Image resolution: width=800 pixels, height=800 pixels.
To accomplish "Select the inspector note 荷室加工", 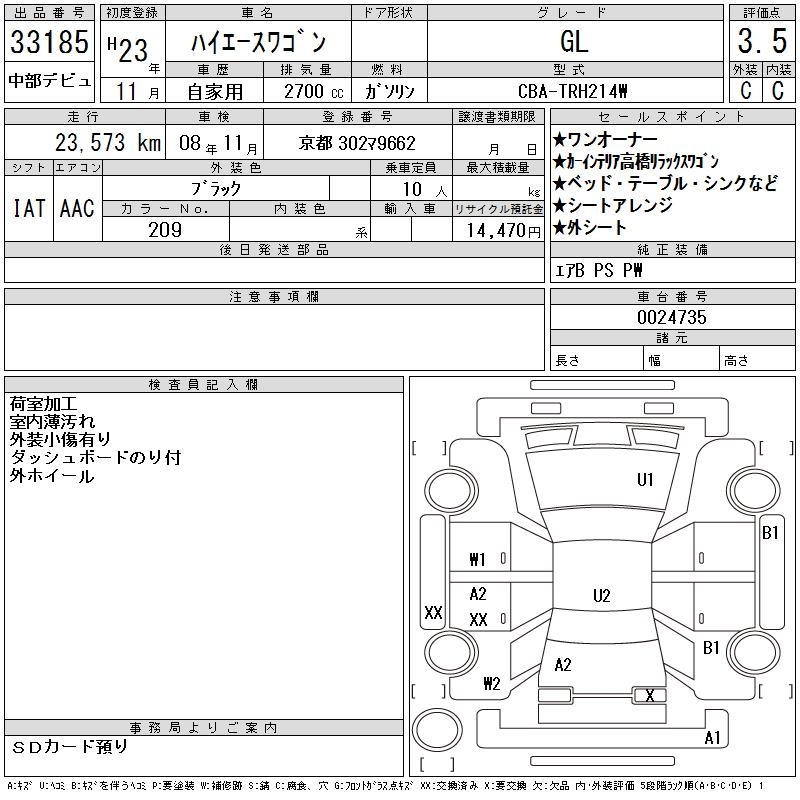I will [43, 404].
